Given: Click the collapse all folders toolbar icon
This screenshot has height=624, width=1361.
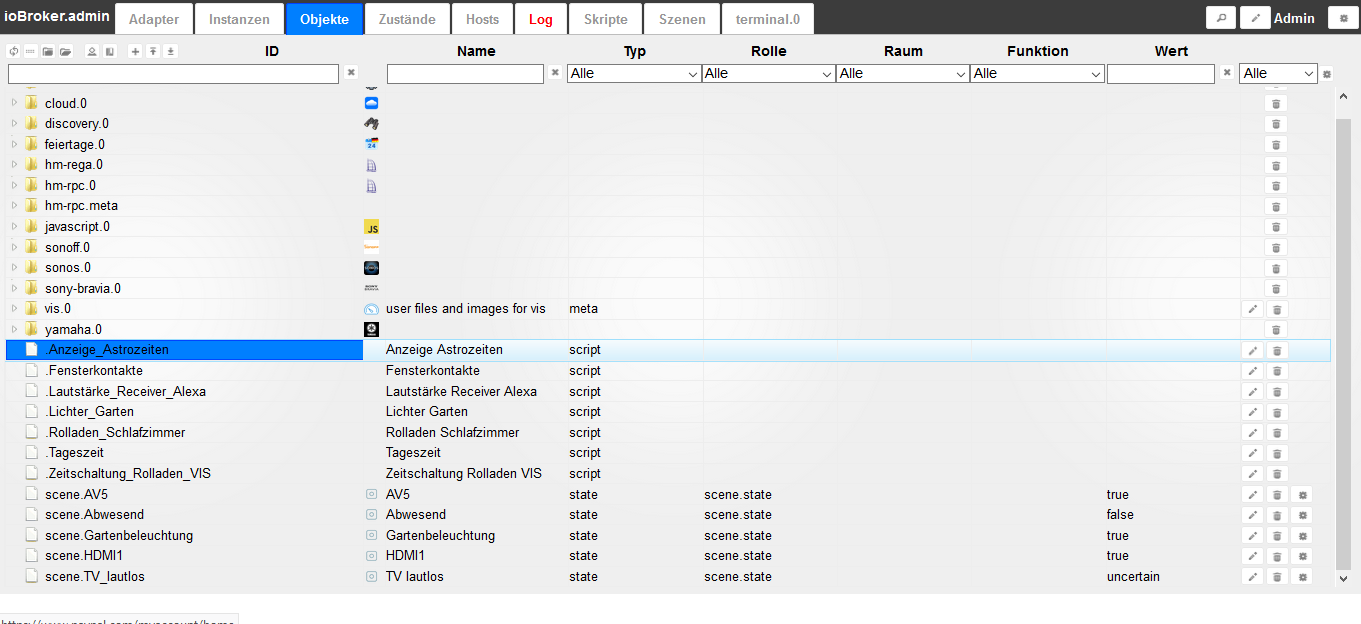Looking at the screenshot, I should coord(48,51).
